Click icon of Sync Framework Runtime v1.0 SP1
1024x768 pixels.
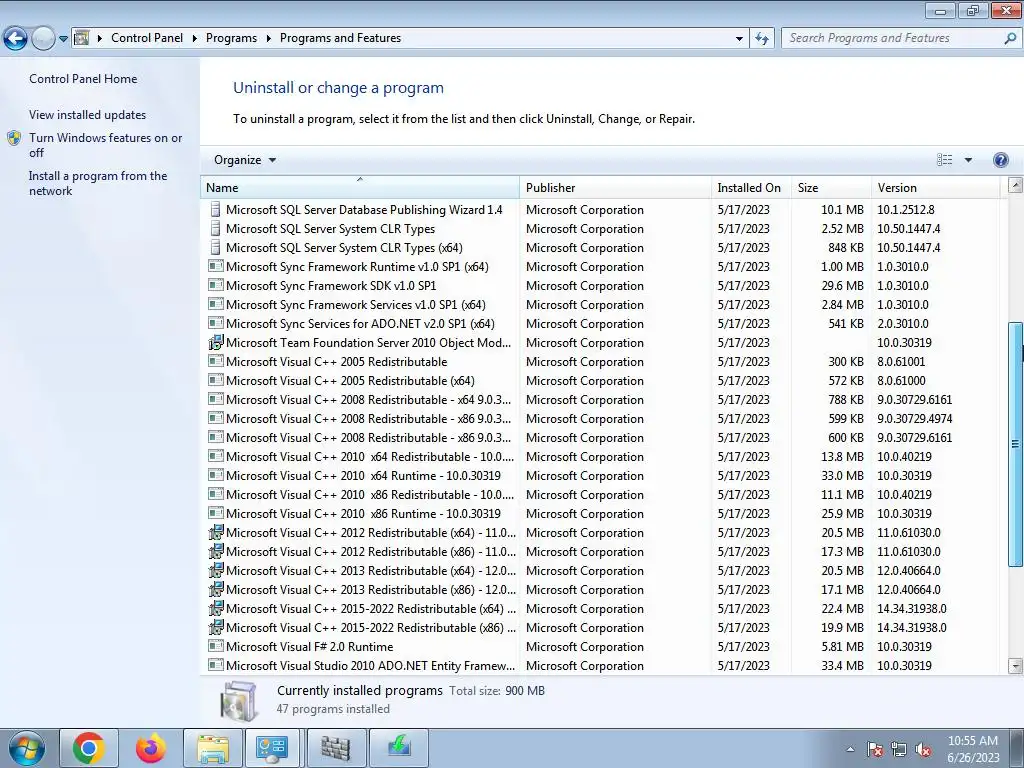click(x=216, y=266)
